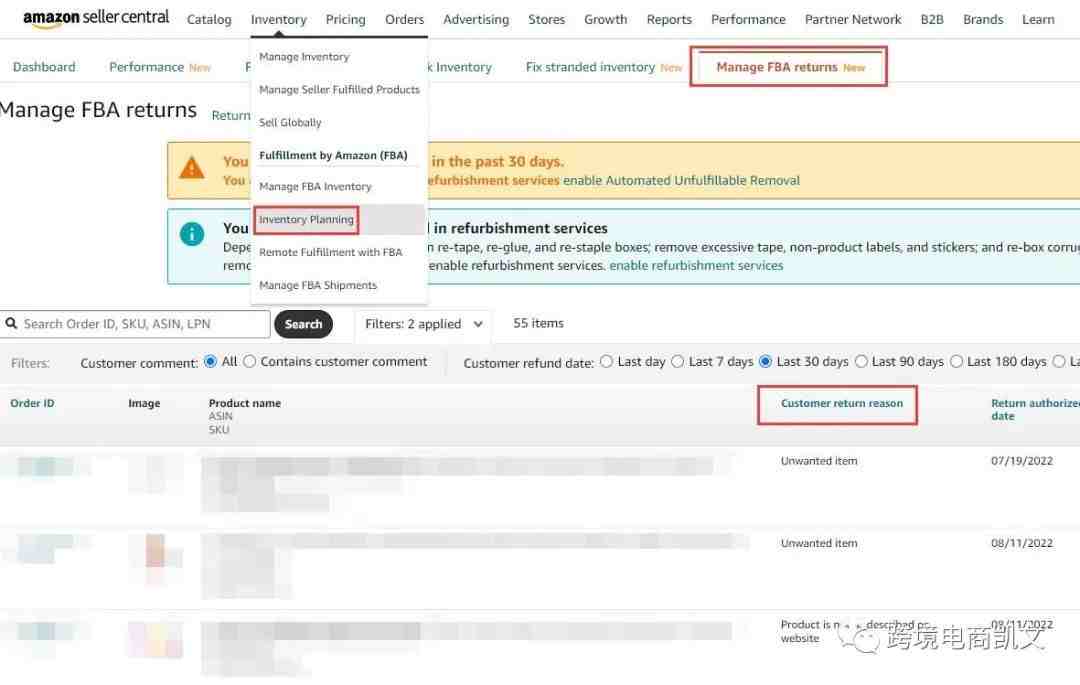The width and height of the screenshot is (1080, 685).
Task: Click the orange warning triangle icon
Action: click(191, 168)
